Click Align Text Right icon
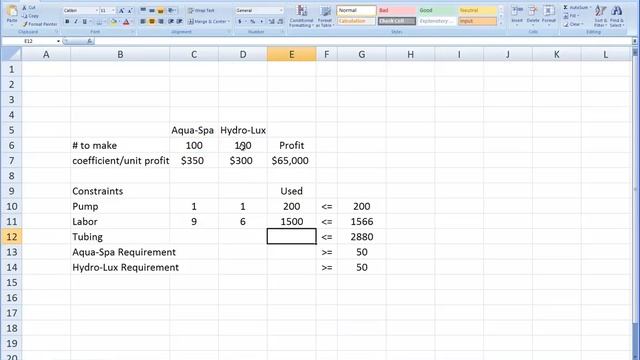 click(161, 21)
